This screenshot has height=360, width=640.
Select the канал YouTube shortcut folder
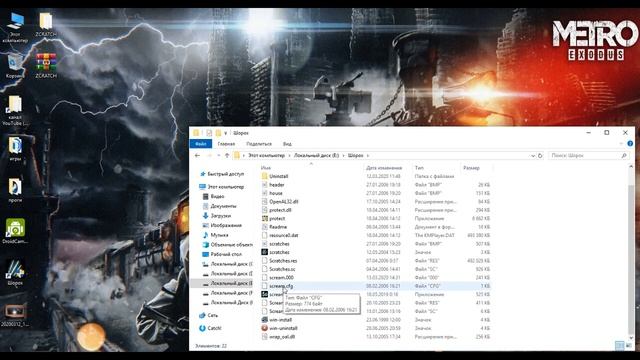pyautogui.click(x=15, y=111)
